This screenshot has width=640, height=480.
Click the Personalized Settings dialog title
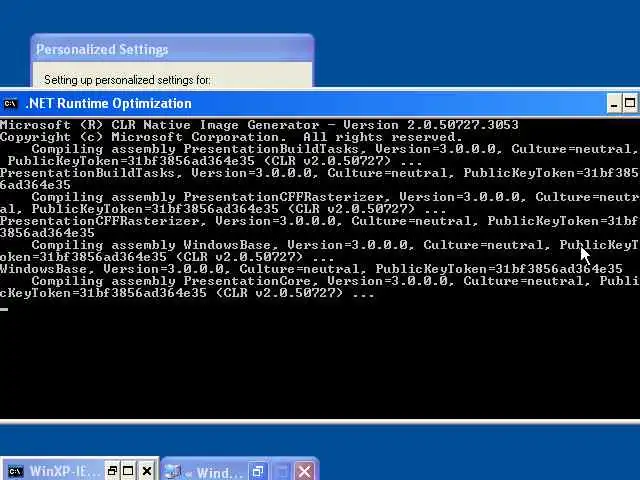point(102,49)
